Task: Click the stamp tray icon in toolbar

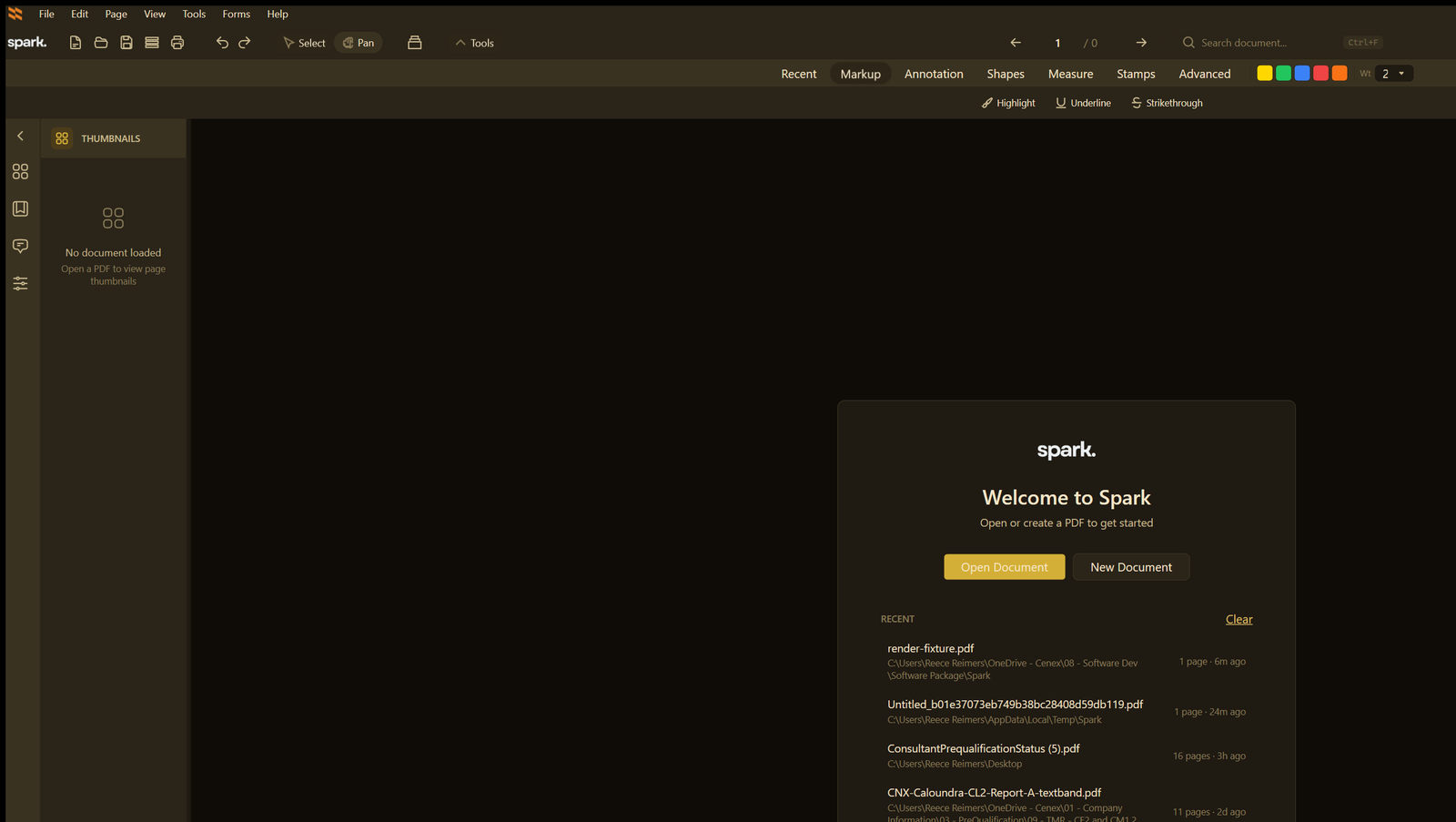Action: (x=415, y=43)
